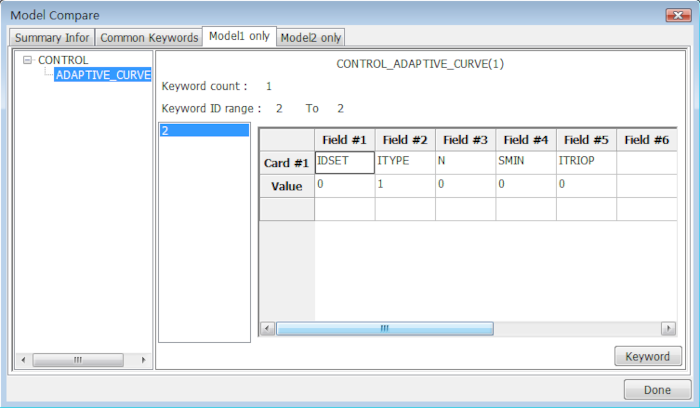Select the Model1 only tab
The width and height of the screenshot is (700, 408).
pyautogui.click(x=239, y=36)
